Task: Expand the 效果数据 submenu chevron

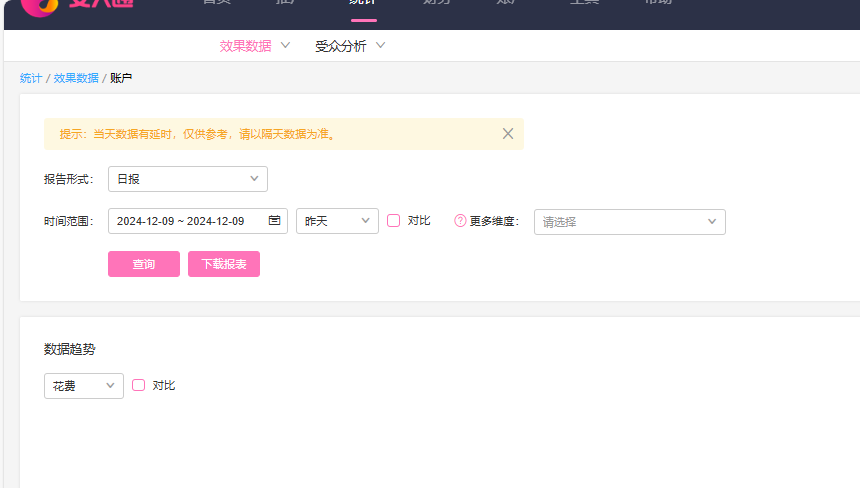Action: [285, 46]
